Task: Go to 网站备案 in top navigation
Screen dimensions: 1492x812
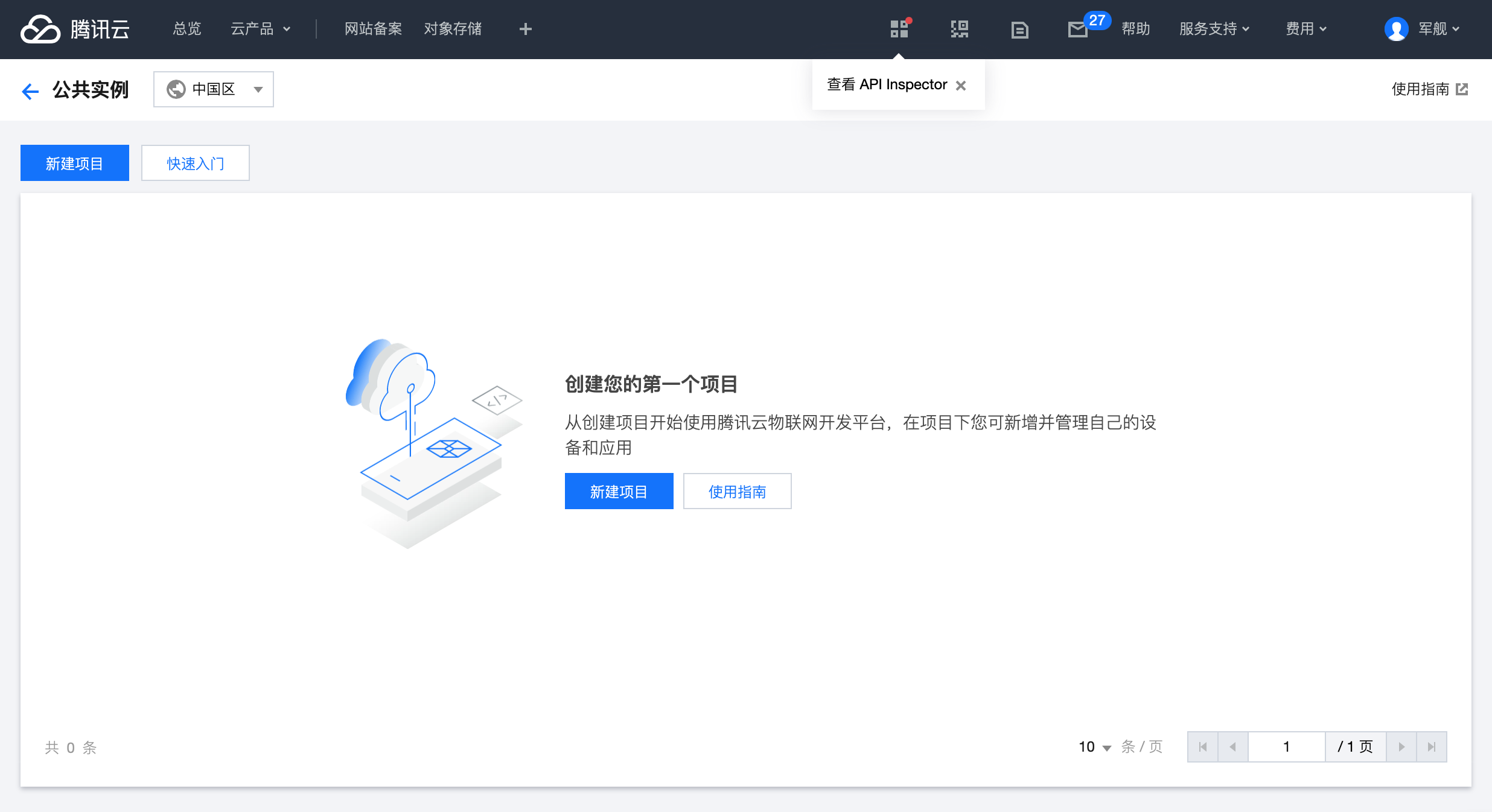Action: click(x=373, y=29)
